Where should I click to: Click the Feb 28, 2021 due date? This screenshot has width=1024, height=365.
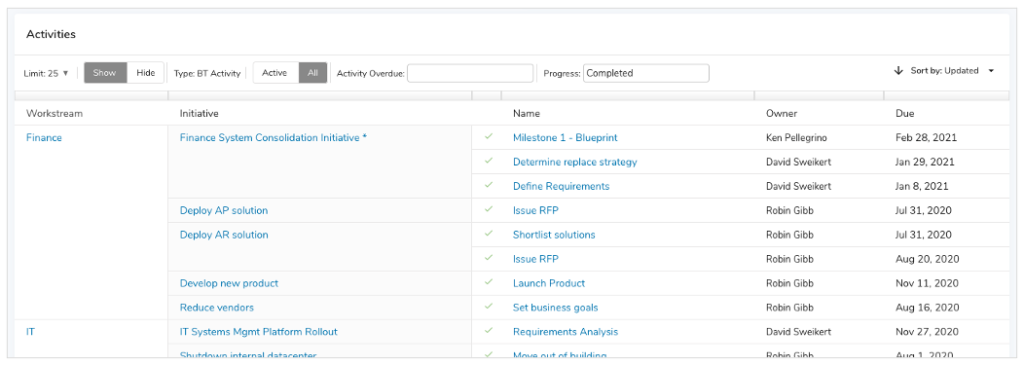925,138
